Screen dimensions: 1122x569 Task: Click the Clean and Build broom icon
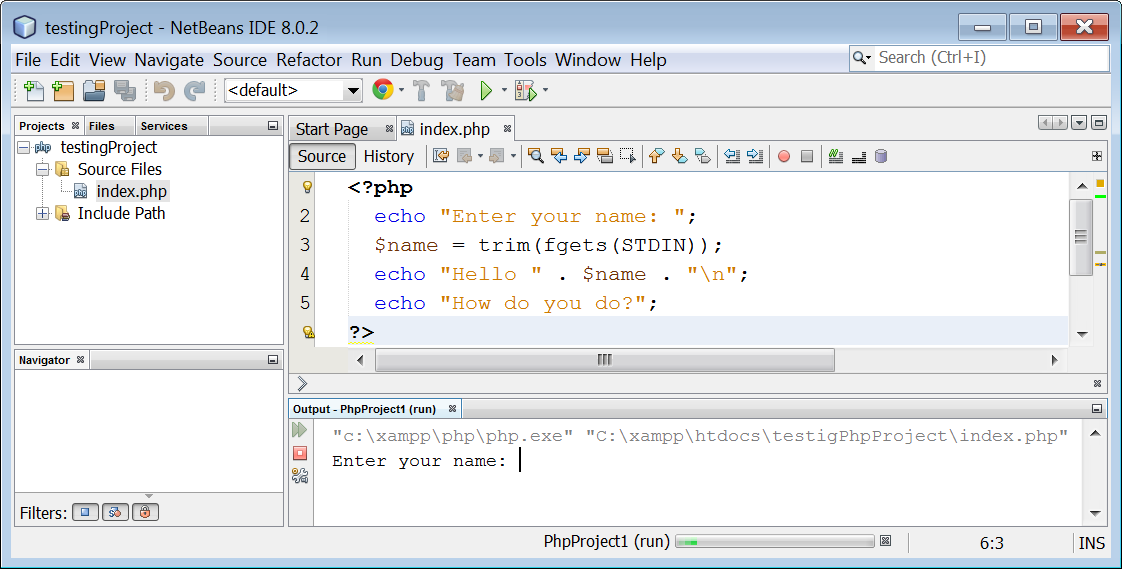coord(452,90)
